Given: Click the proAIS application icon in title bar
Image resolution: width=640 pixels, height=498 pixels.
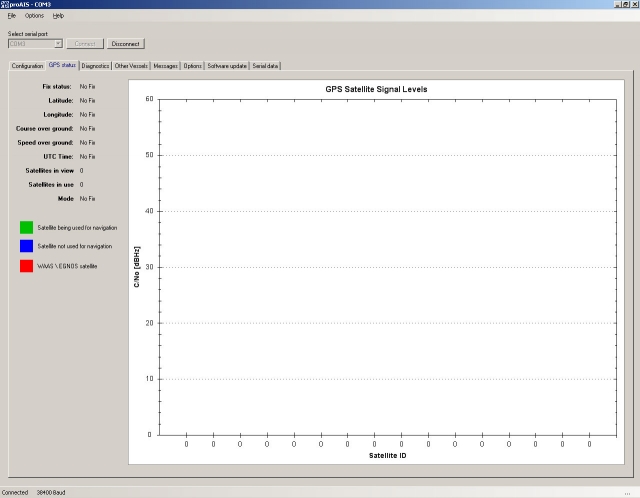Looking at the screenshot, I should 5,5.
